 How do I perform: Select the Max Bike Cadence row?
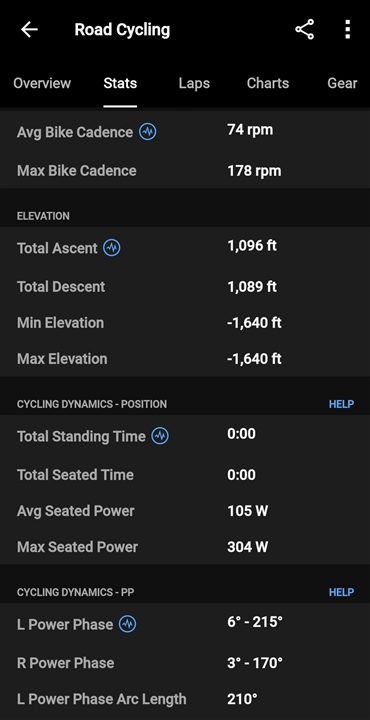pos(185,171)
